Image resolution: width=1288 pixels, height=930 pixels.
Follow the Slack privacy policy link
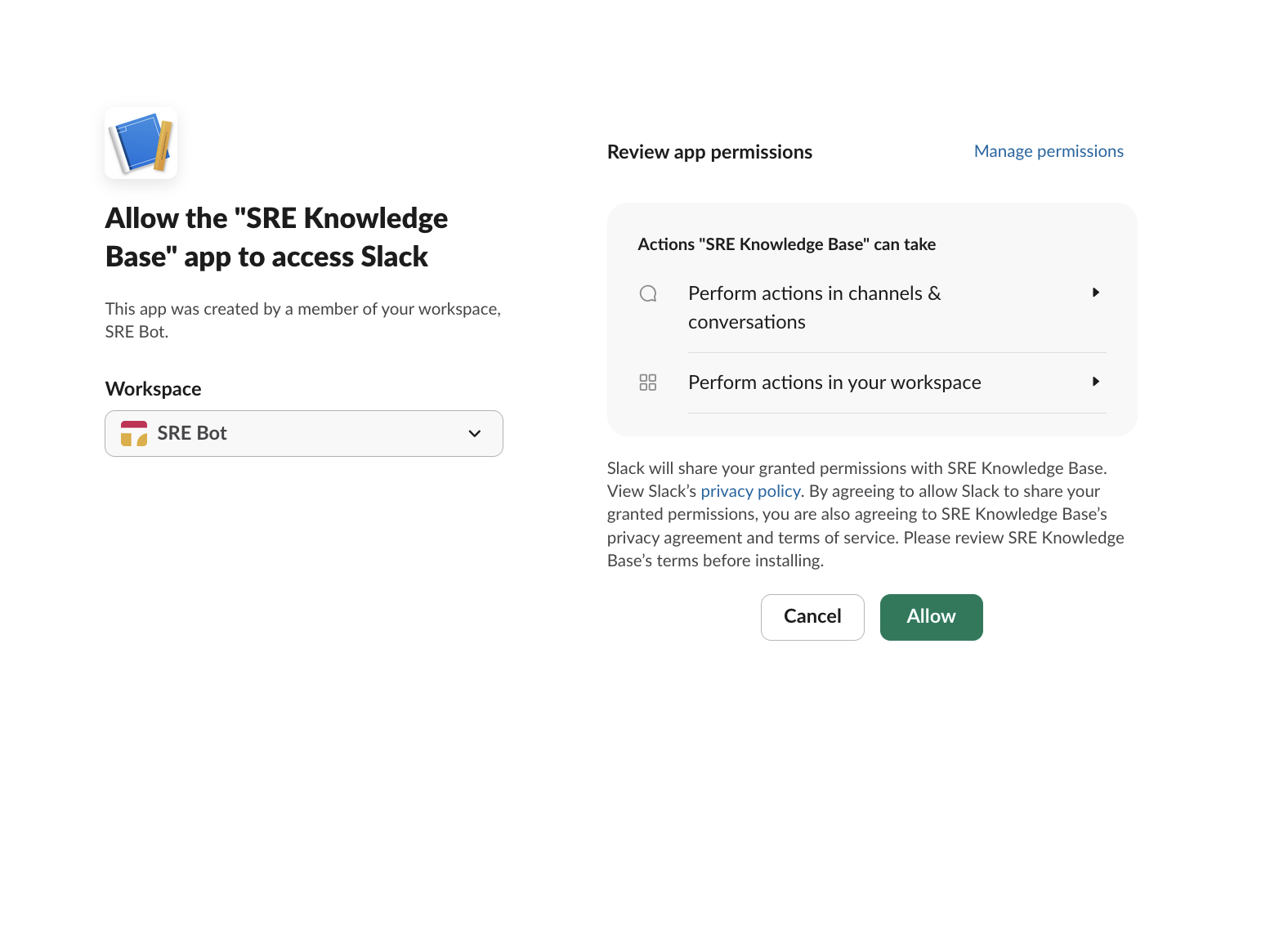750,491
